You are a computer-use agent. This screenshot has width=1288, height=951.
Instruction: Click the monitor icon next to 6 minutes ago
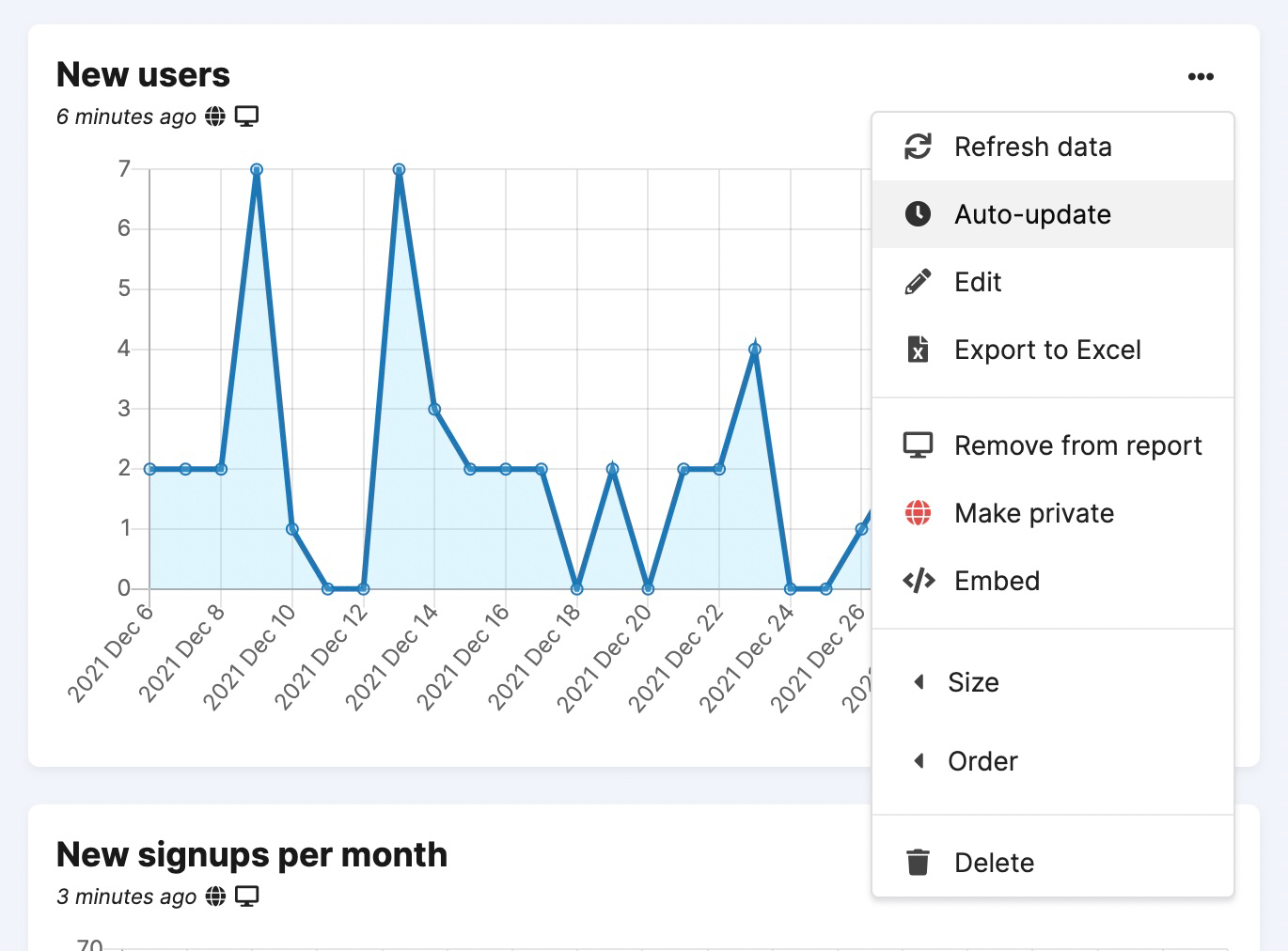click(x=247, y=116)
